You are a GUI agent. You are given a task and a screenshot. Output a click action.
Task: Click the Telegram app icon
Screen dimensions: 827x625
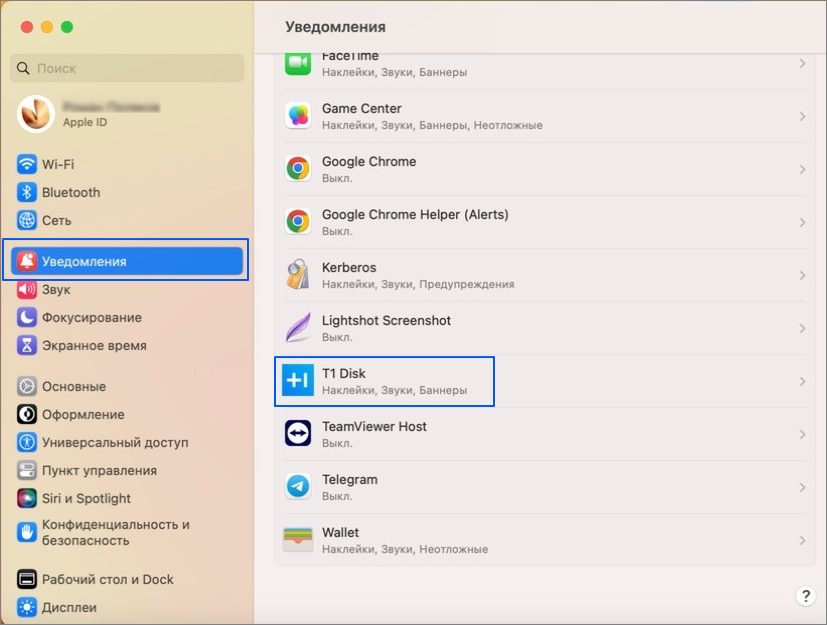(298, 487)
